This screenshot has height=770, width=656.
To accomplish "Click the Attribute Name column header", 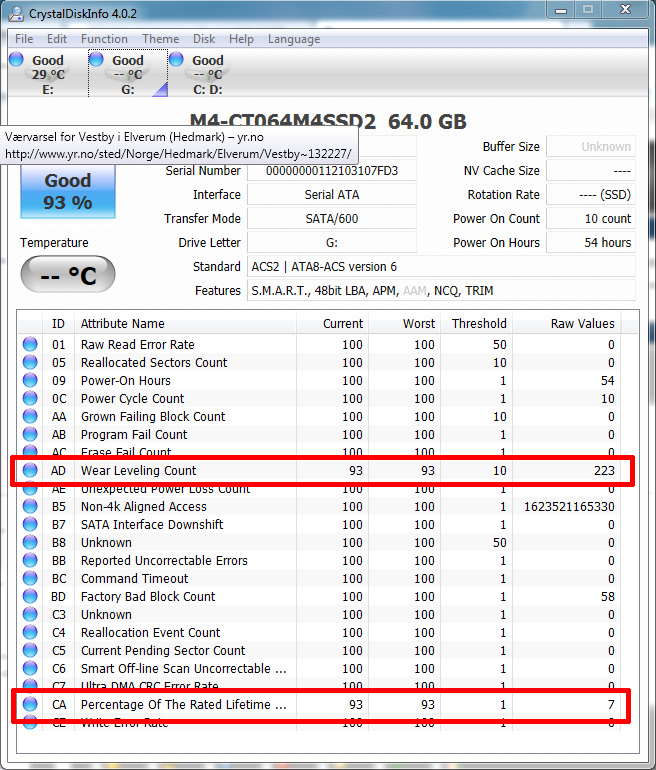I will pos(186,324).
